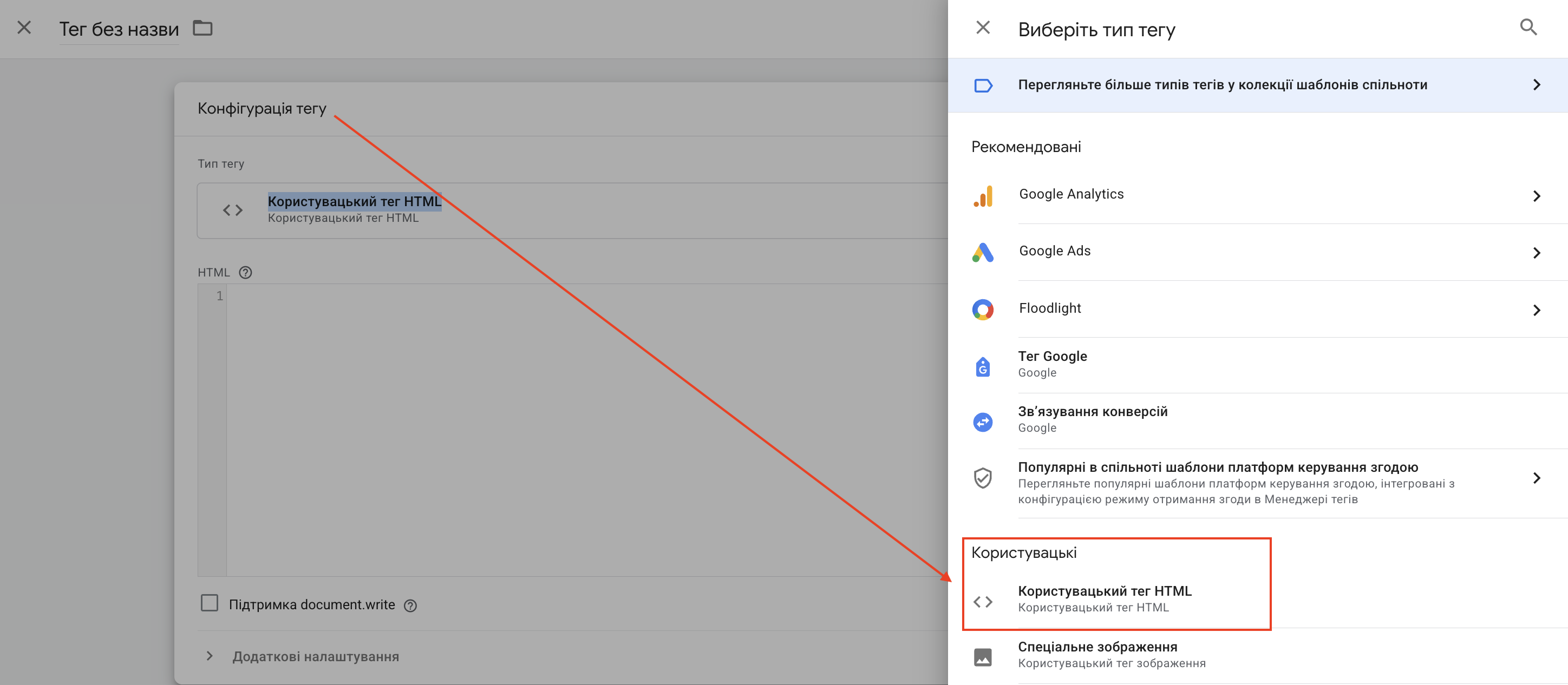Expand the Google Analytics chevron arrow
Image resolution: width=1568 pixels, height=685 pixels.
(x=1536, y=196)
